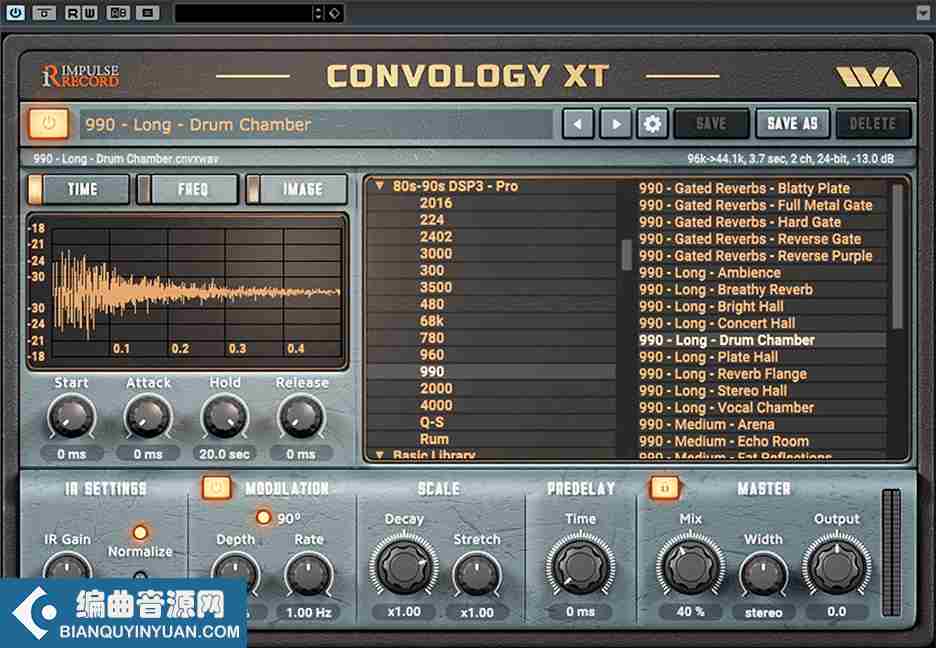Click the host A/B settings switch icon
This screenshot has height=648, width=936.
(118, 13)
